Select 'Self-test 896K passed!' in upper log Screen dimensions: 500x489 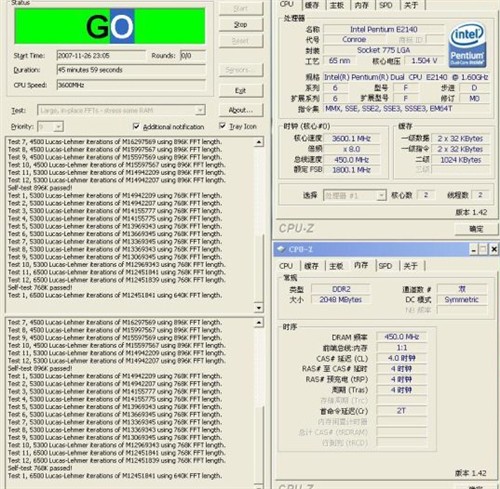coord(40,188)
